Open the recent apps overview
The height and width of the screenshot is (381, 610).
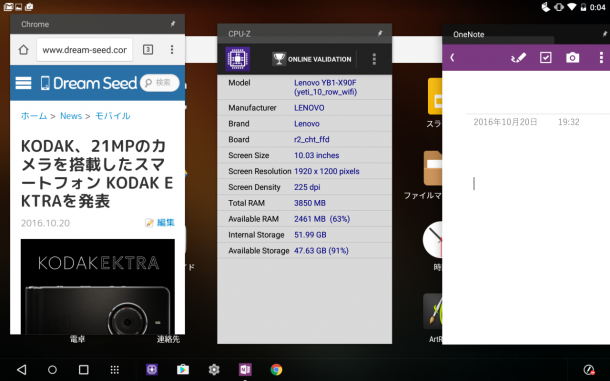(84, 370)
